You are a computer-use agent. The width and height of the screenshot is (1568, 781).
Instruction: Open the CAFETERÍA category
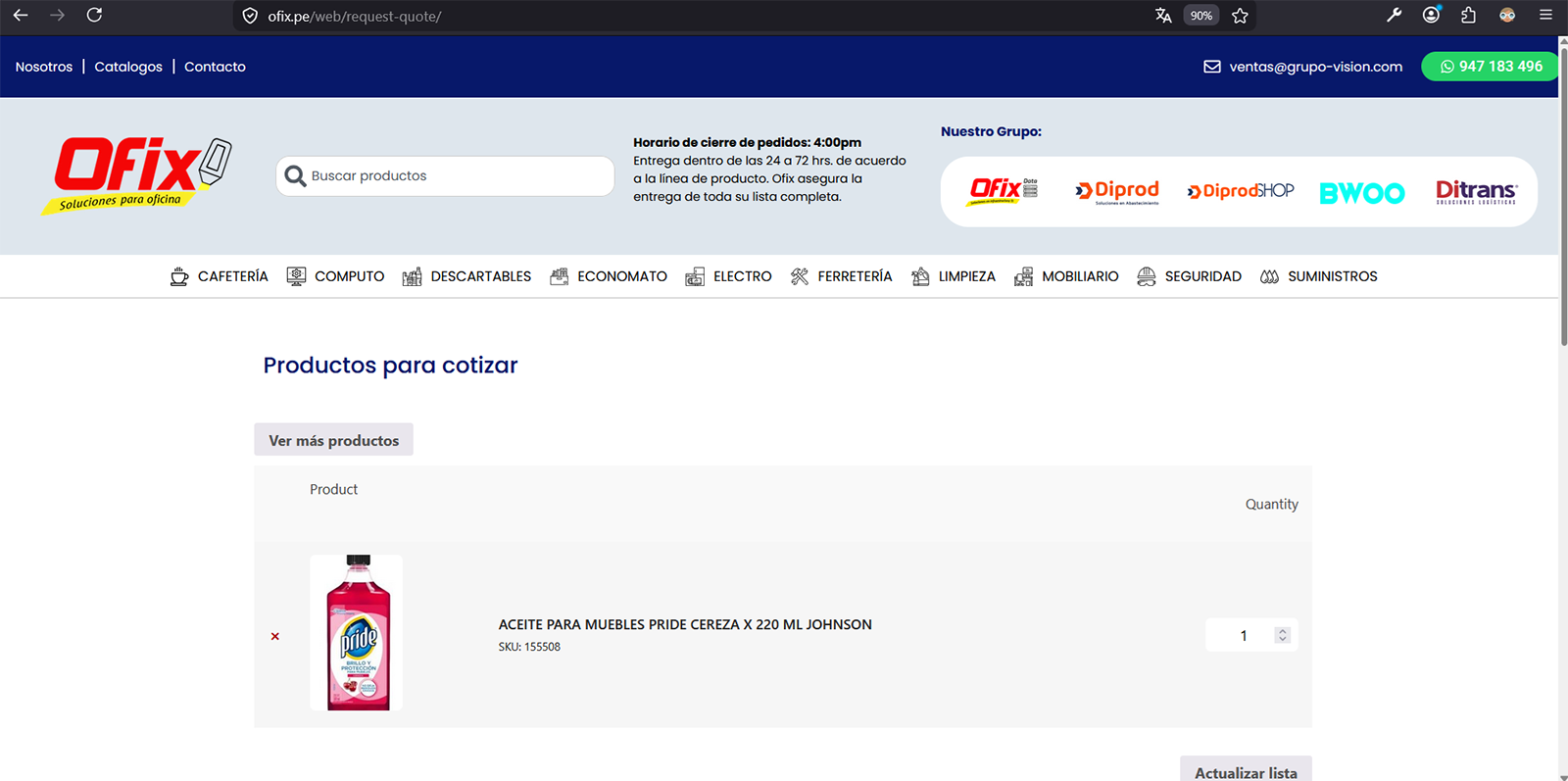pos(219,276)
